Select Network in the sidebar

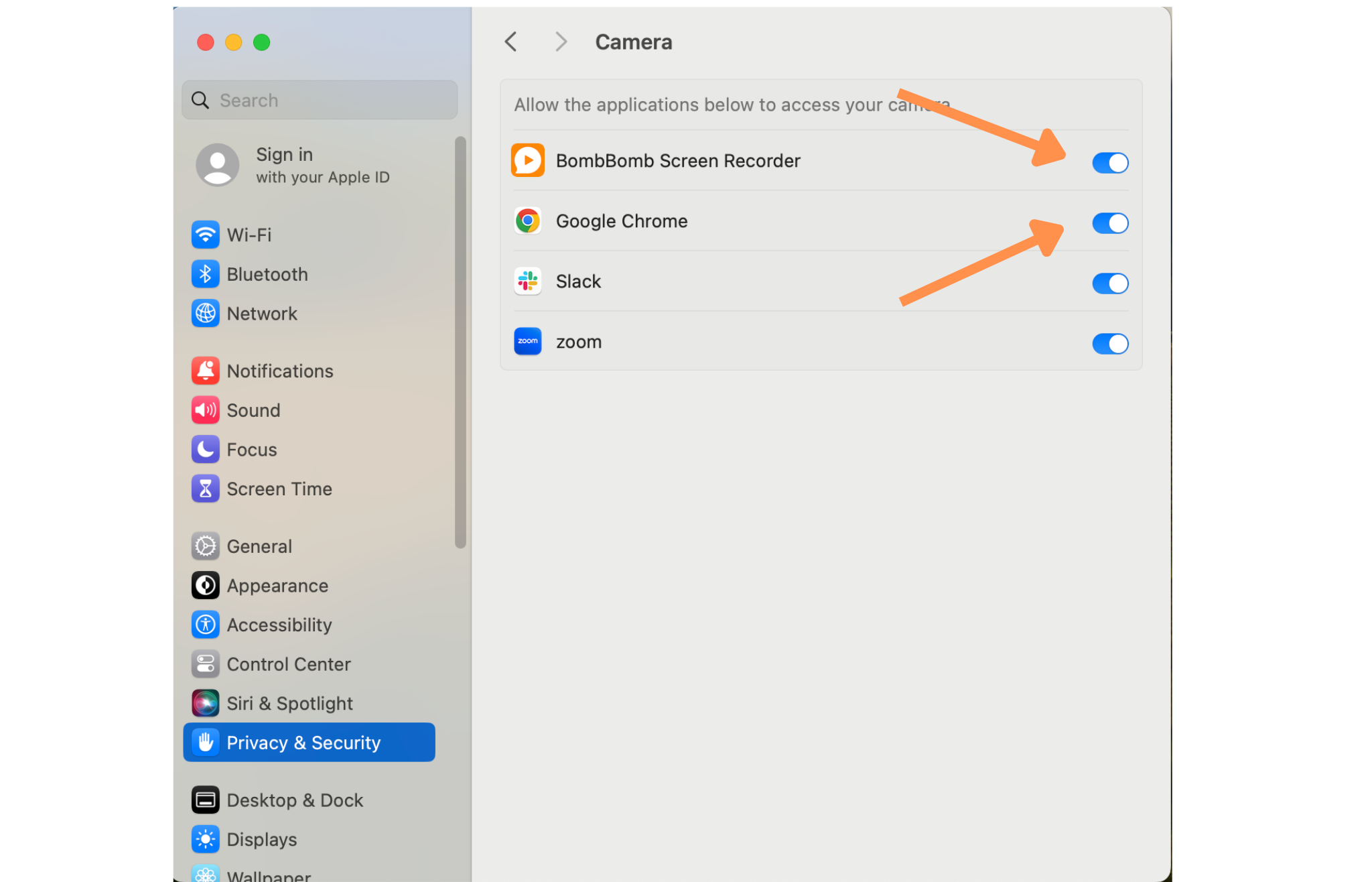(309, 314)
